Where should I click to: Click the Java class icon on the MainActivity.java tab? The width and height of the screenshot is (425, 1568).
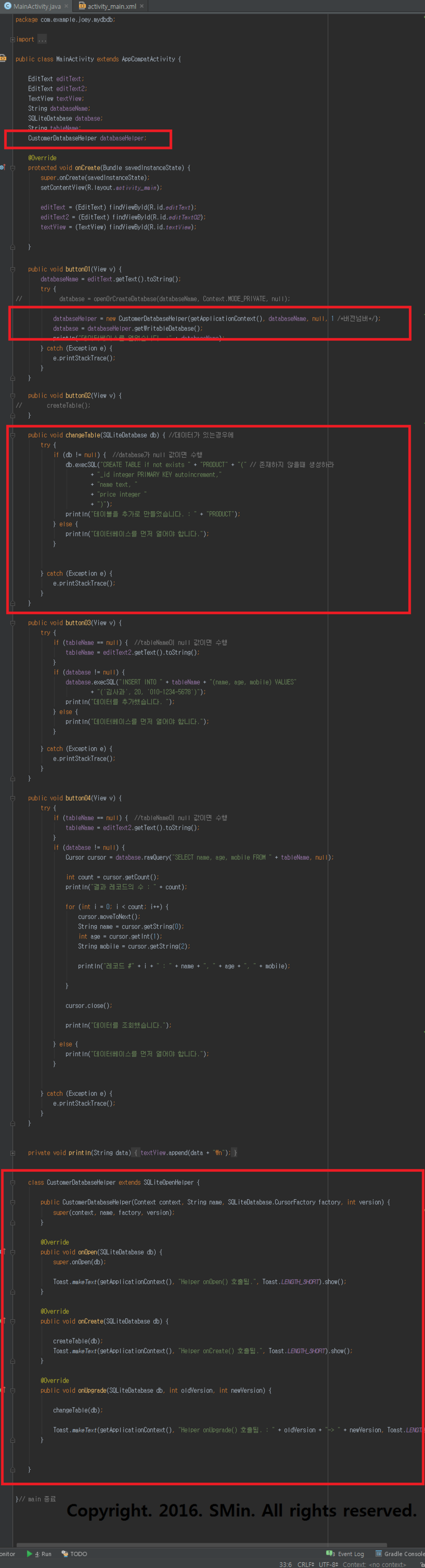point(9,6)
